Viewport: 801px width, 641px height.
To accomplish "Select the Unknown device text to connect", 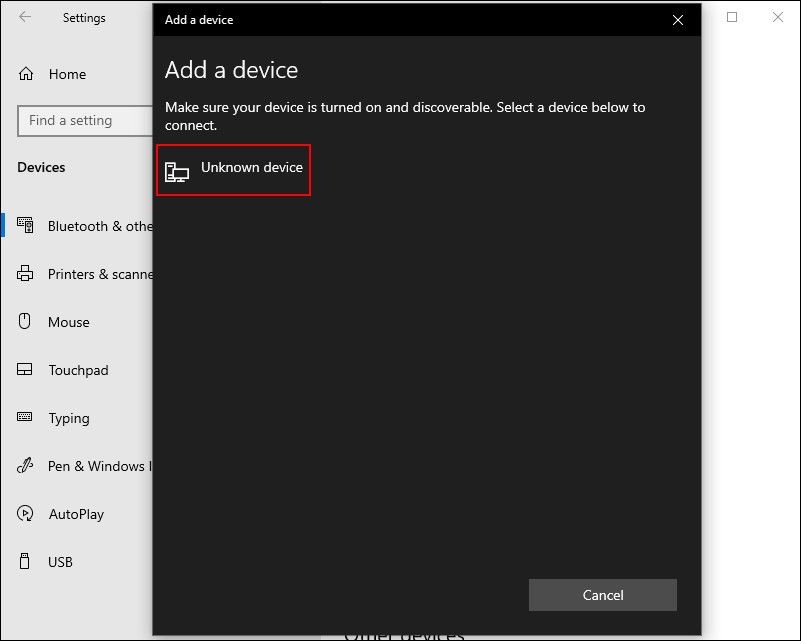I will 252,167.
